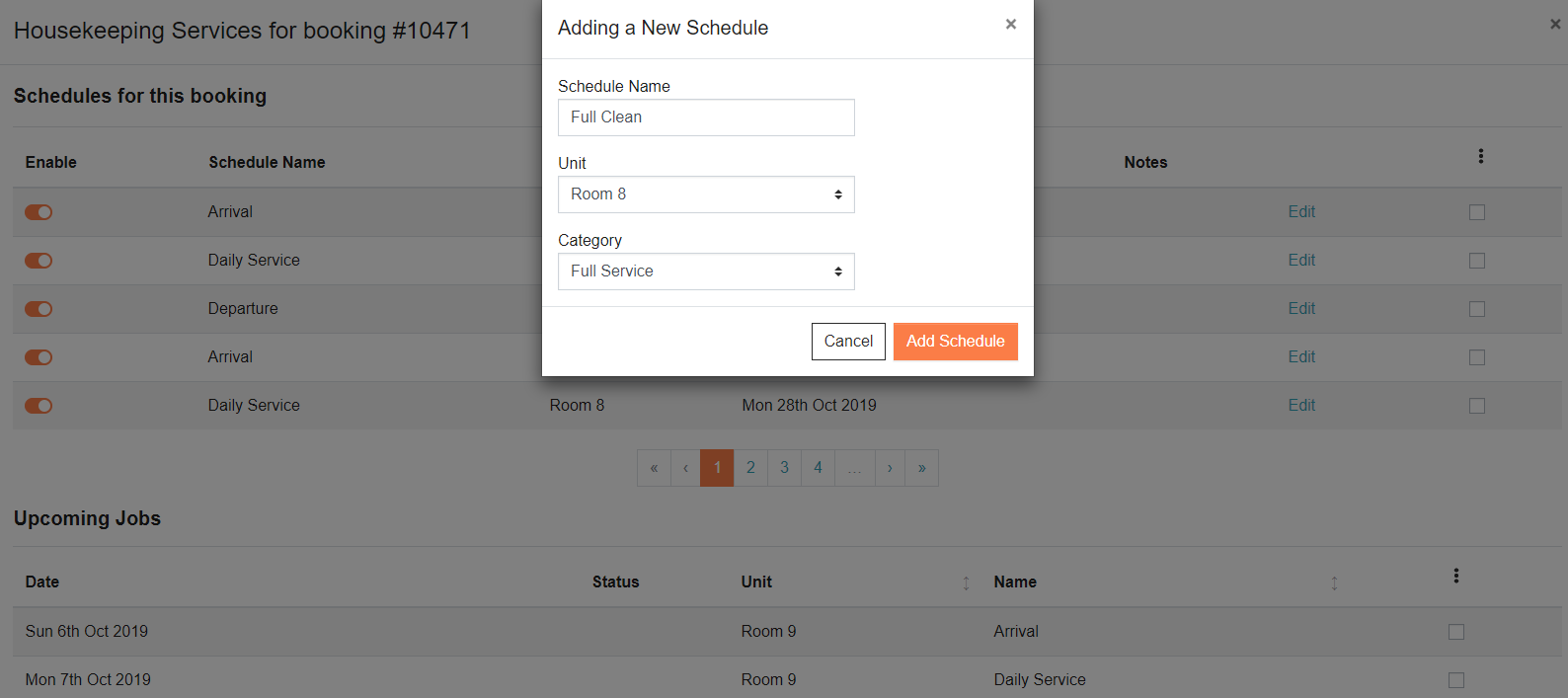The height and width of the screenshot is (698, 1568).
Task: Click the Upcoming Jobs section heading
Action: pos(87,518)
